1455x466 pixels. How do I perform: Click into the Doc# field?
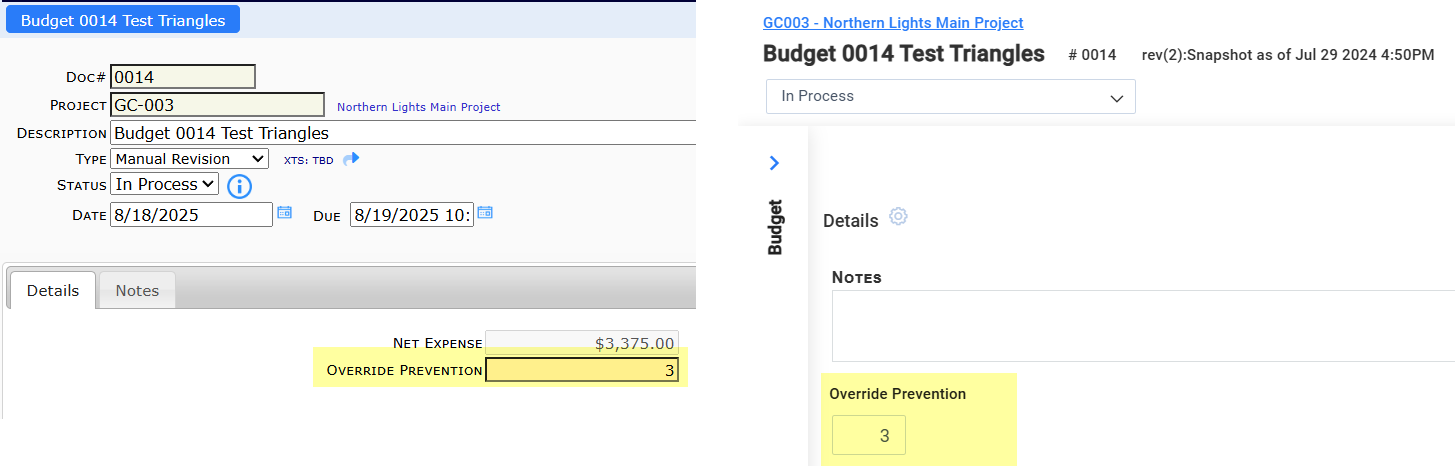183,77
